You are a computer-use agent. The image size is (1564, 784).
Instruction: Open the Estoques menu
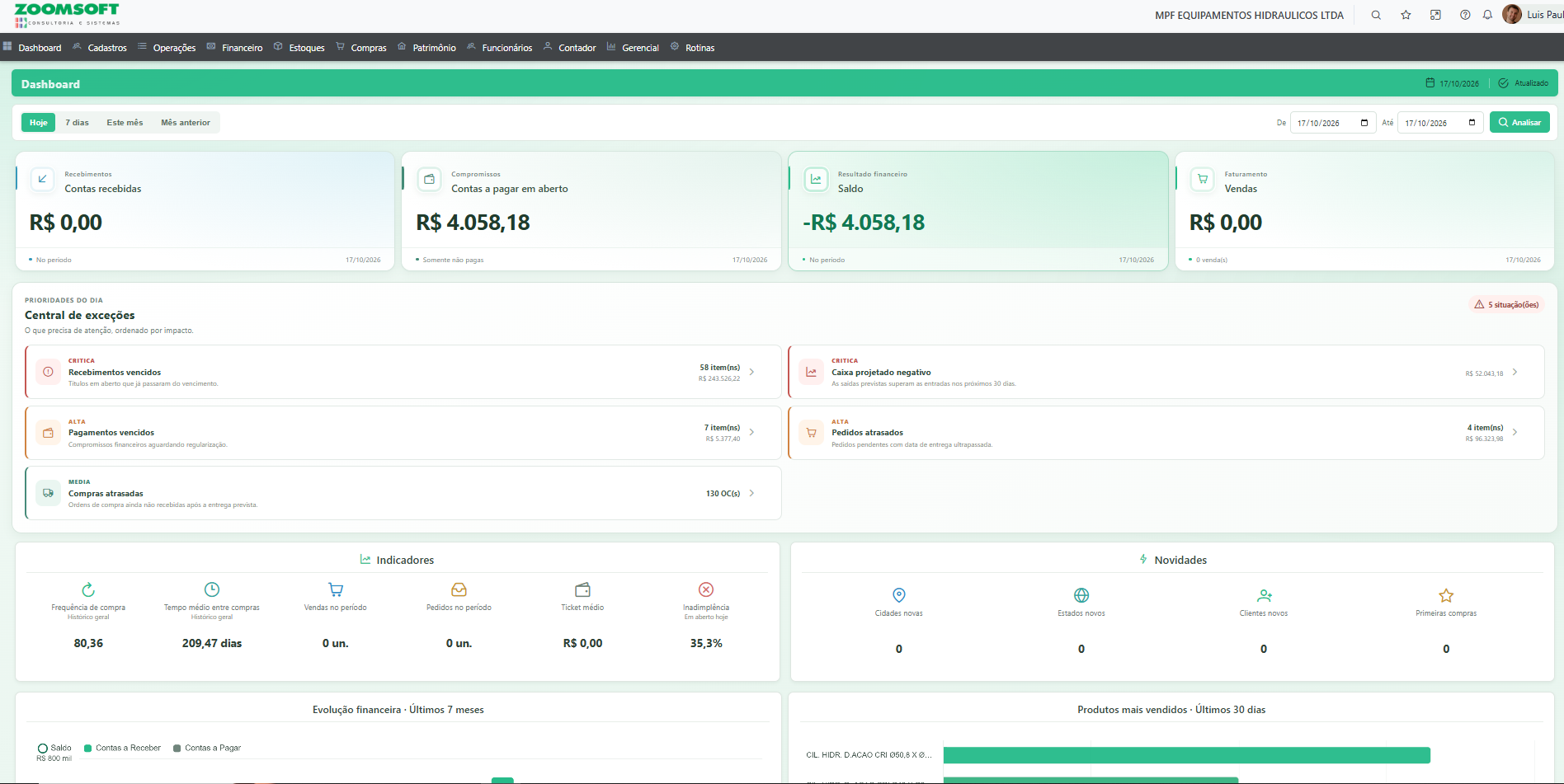299,48
